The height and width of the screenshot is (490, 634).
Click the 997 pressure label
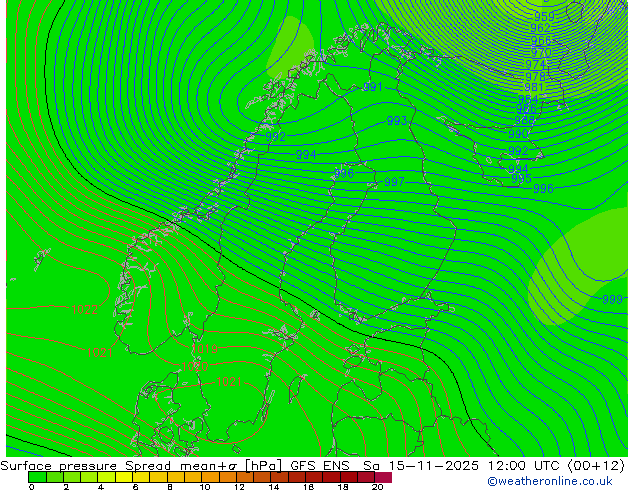[x=394, y=182]
